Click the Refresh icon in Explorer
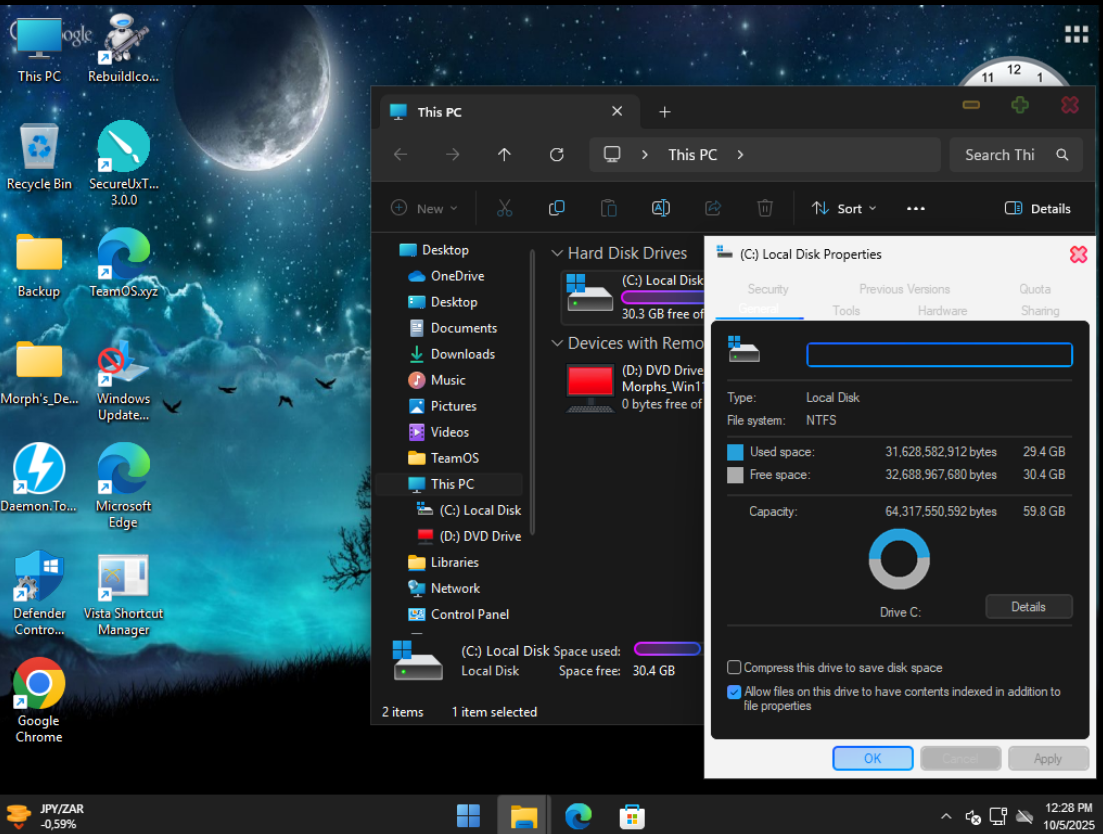Screen dimensions: 1103x834 pyautogui.click(x=557, y=155)
